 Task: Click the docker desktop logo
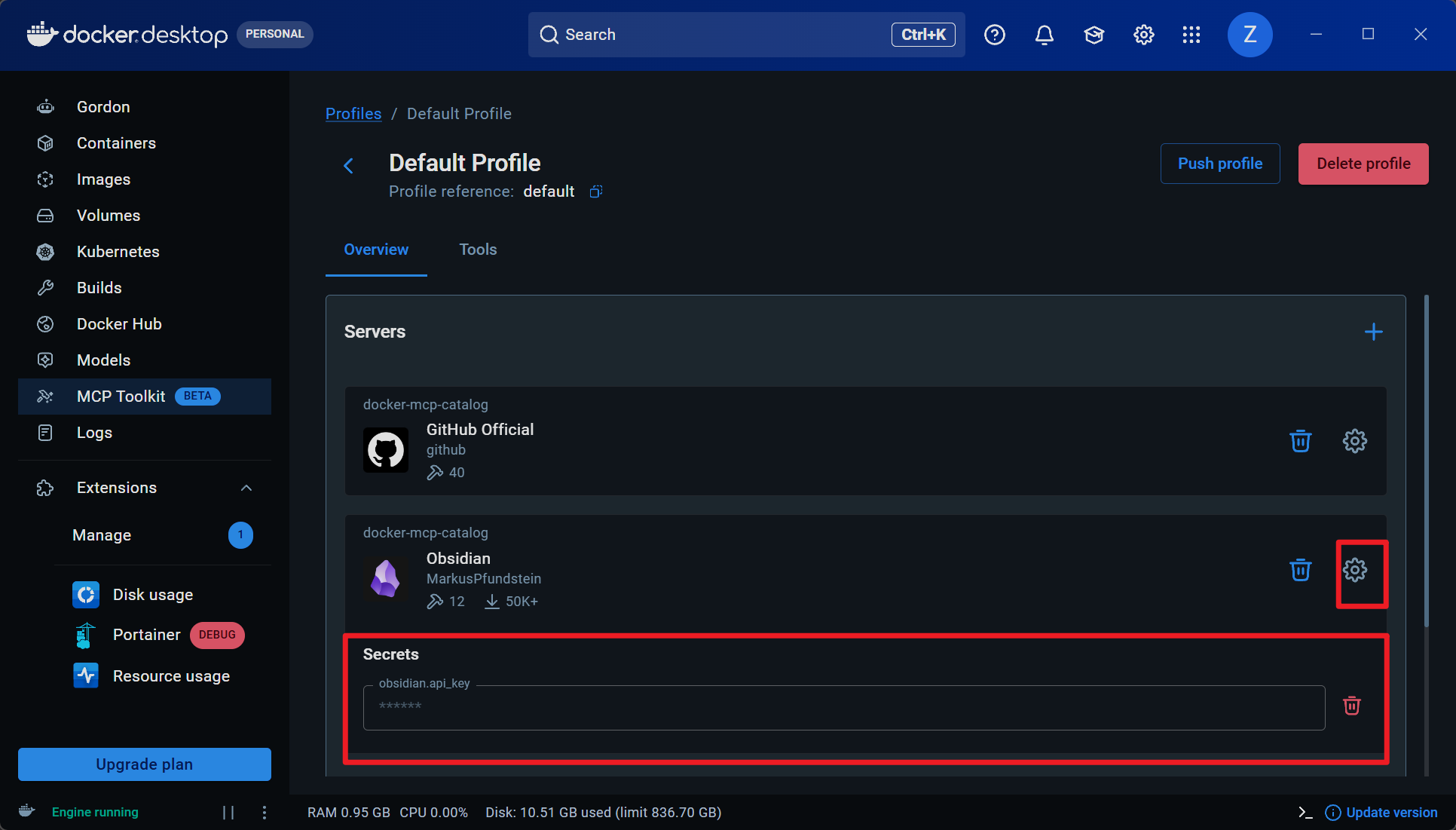(127, 35)
